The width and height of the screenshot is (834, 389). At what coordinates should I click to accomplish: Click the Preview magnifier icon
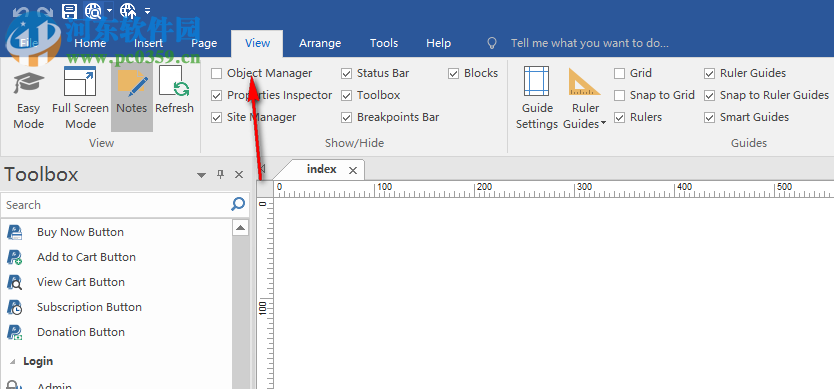coord(94,10)
